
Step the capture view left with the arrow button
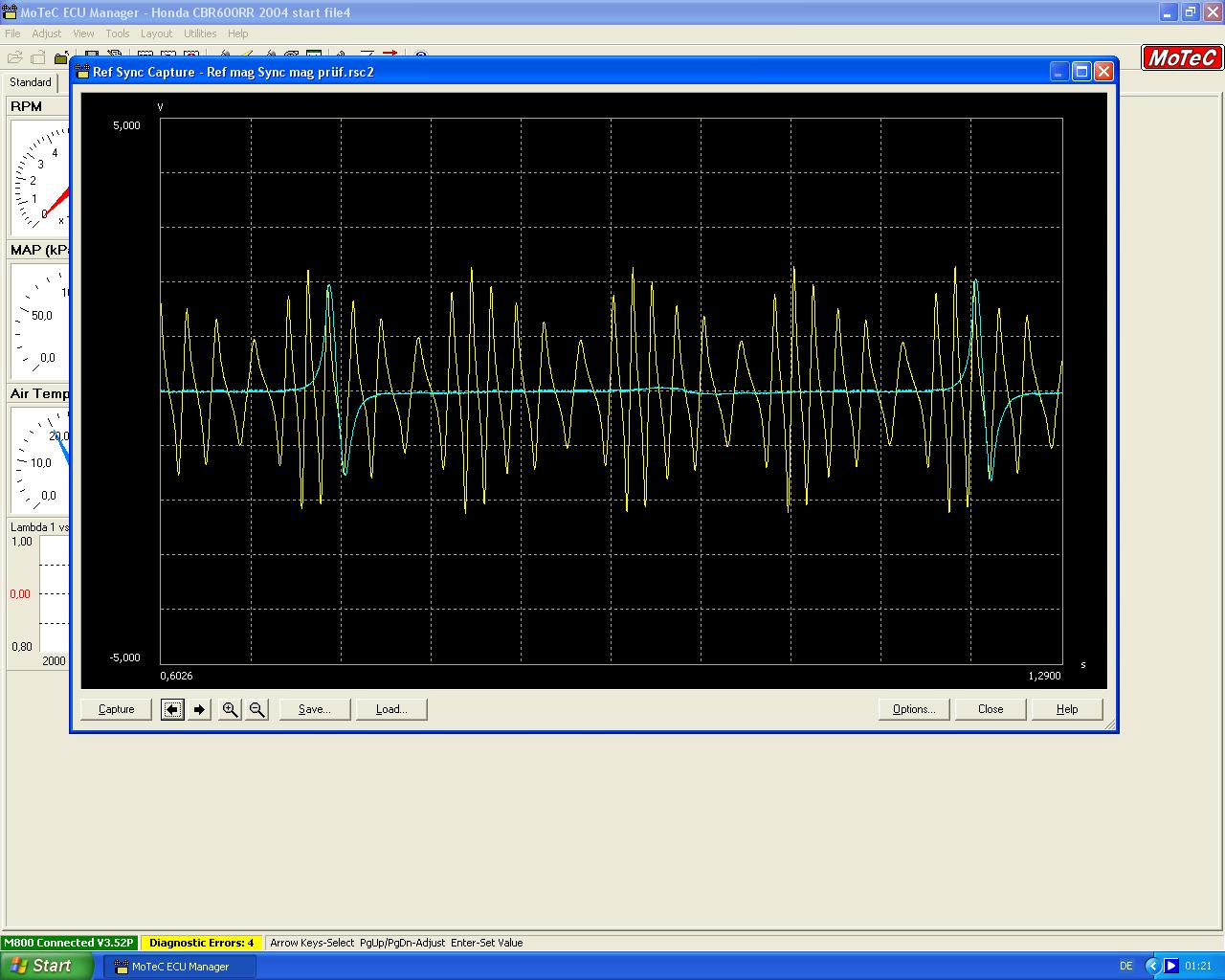[172, 709]
